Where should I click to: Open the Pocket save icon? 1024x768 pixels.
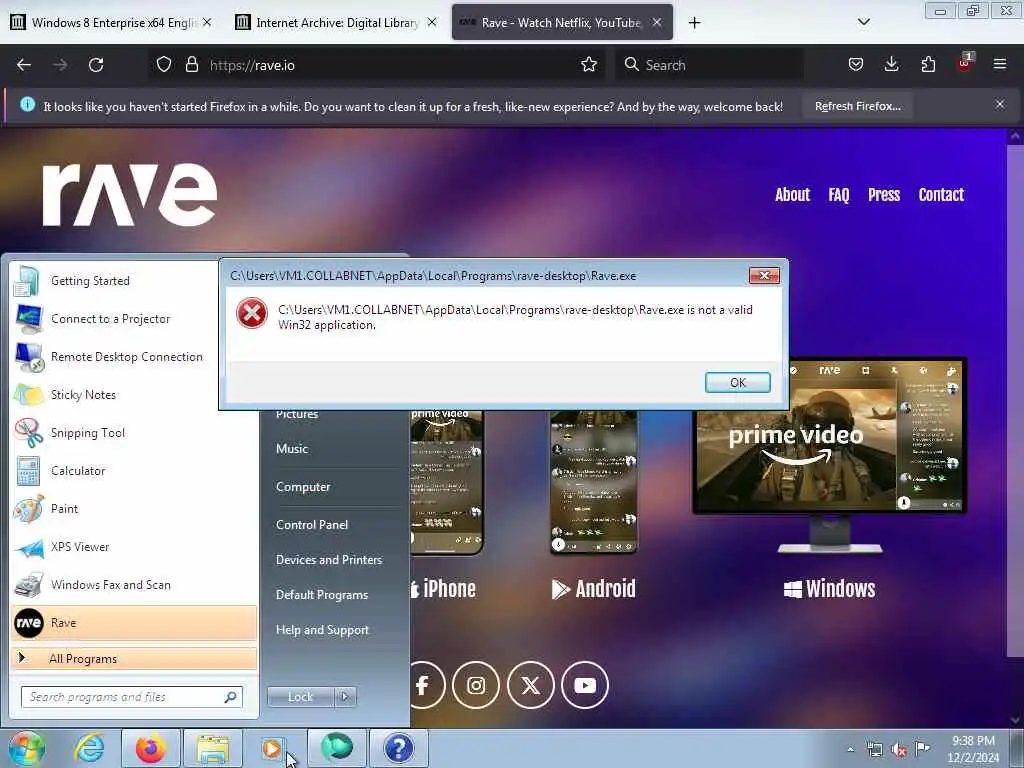[856, 65]
